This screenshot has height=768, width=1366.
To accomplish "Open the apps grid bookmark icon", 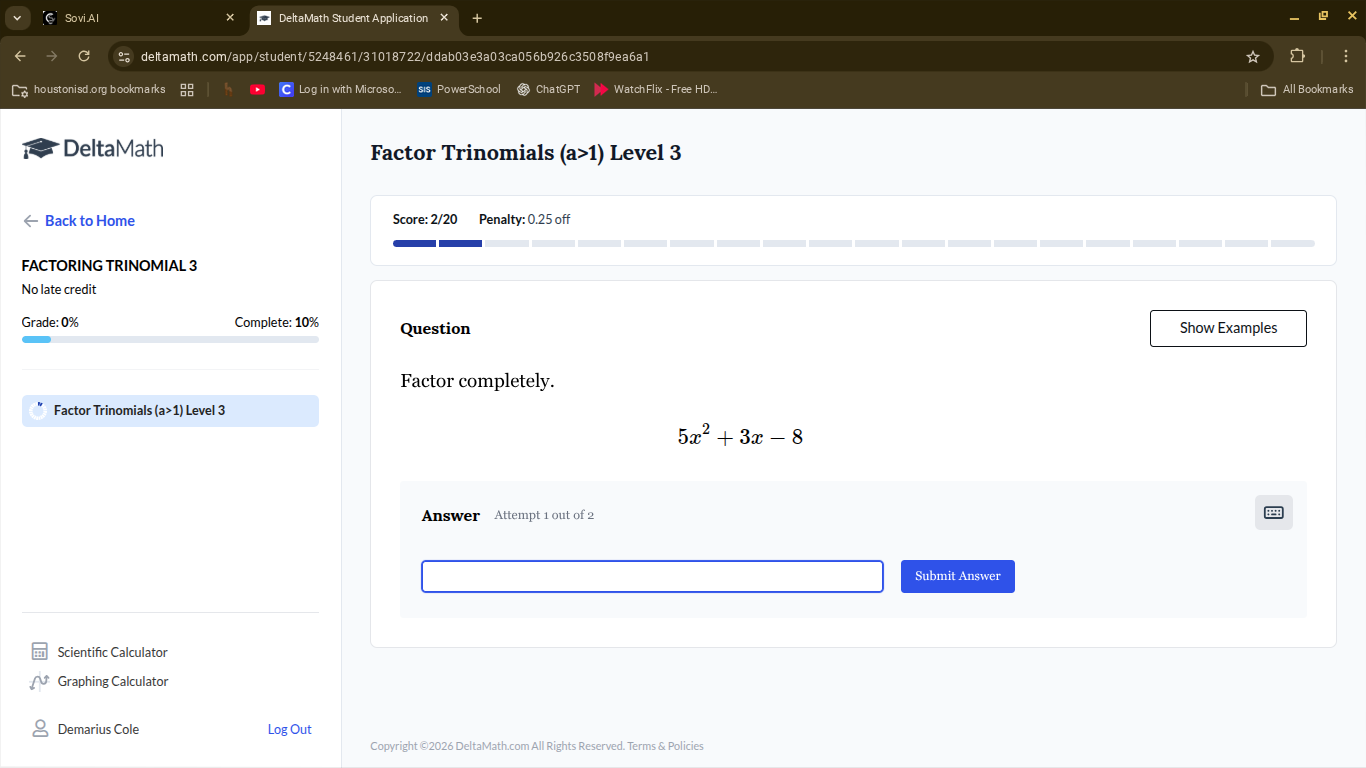I will coord(187,89).
